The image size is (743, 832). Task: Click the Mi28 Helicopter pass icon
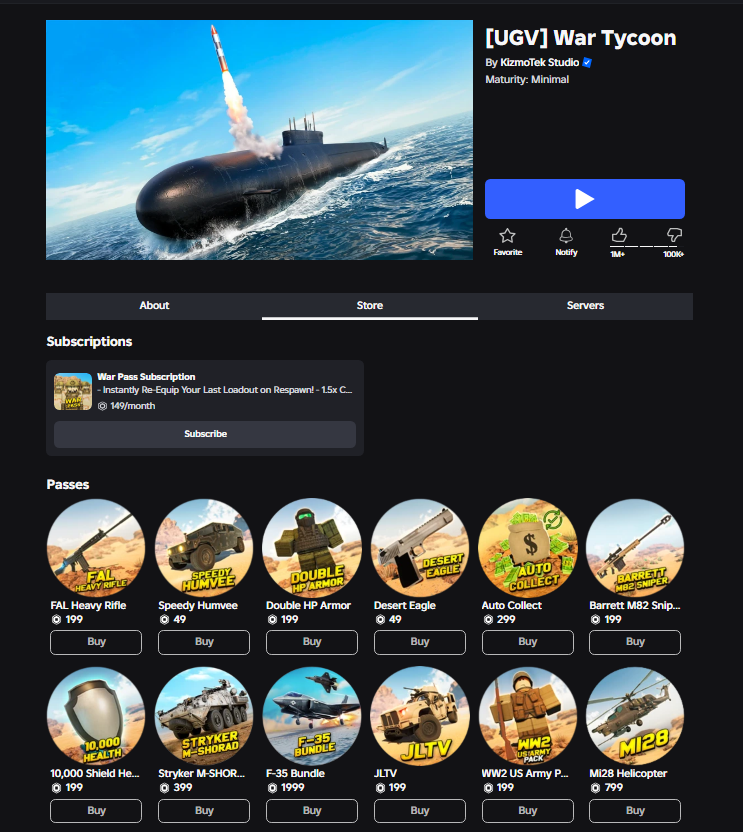[635, 716]
